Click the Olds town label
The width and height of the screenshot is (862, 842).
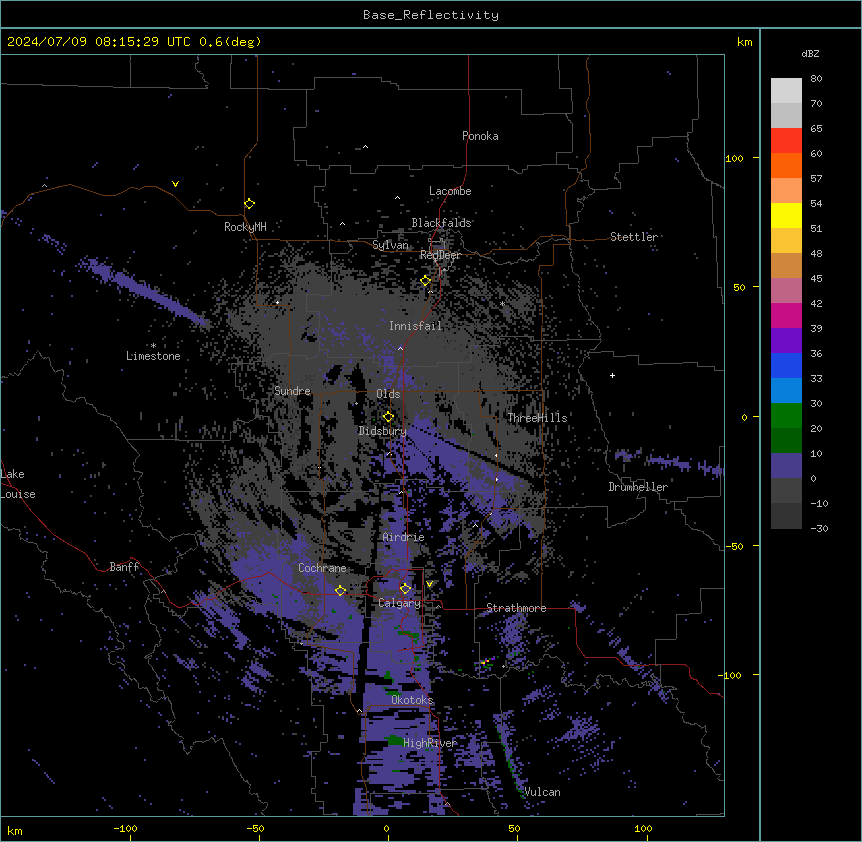tap(388, 394)
